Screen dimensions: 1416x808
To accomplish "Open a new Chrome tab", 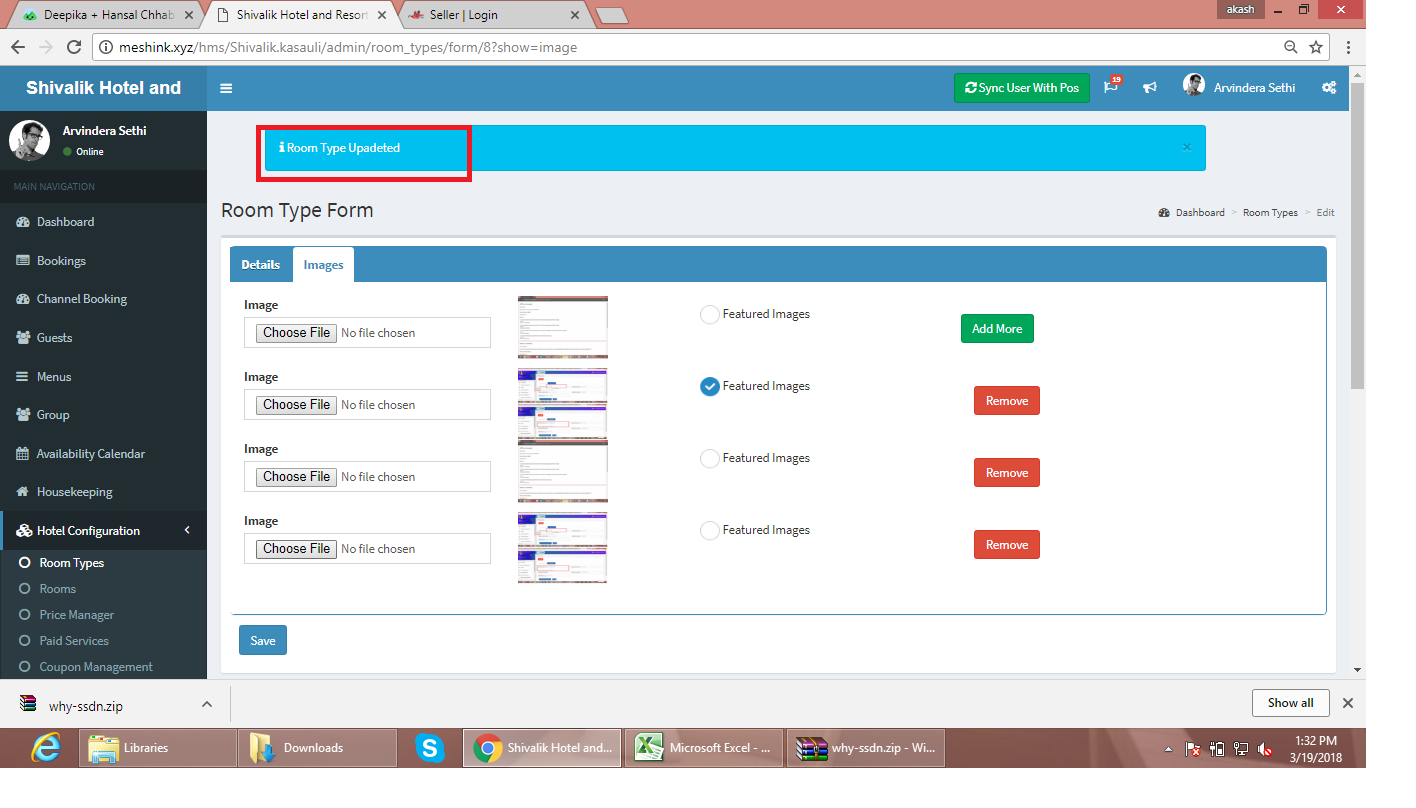I will click(x=611, y=15).
